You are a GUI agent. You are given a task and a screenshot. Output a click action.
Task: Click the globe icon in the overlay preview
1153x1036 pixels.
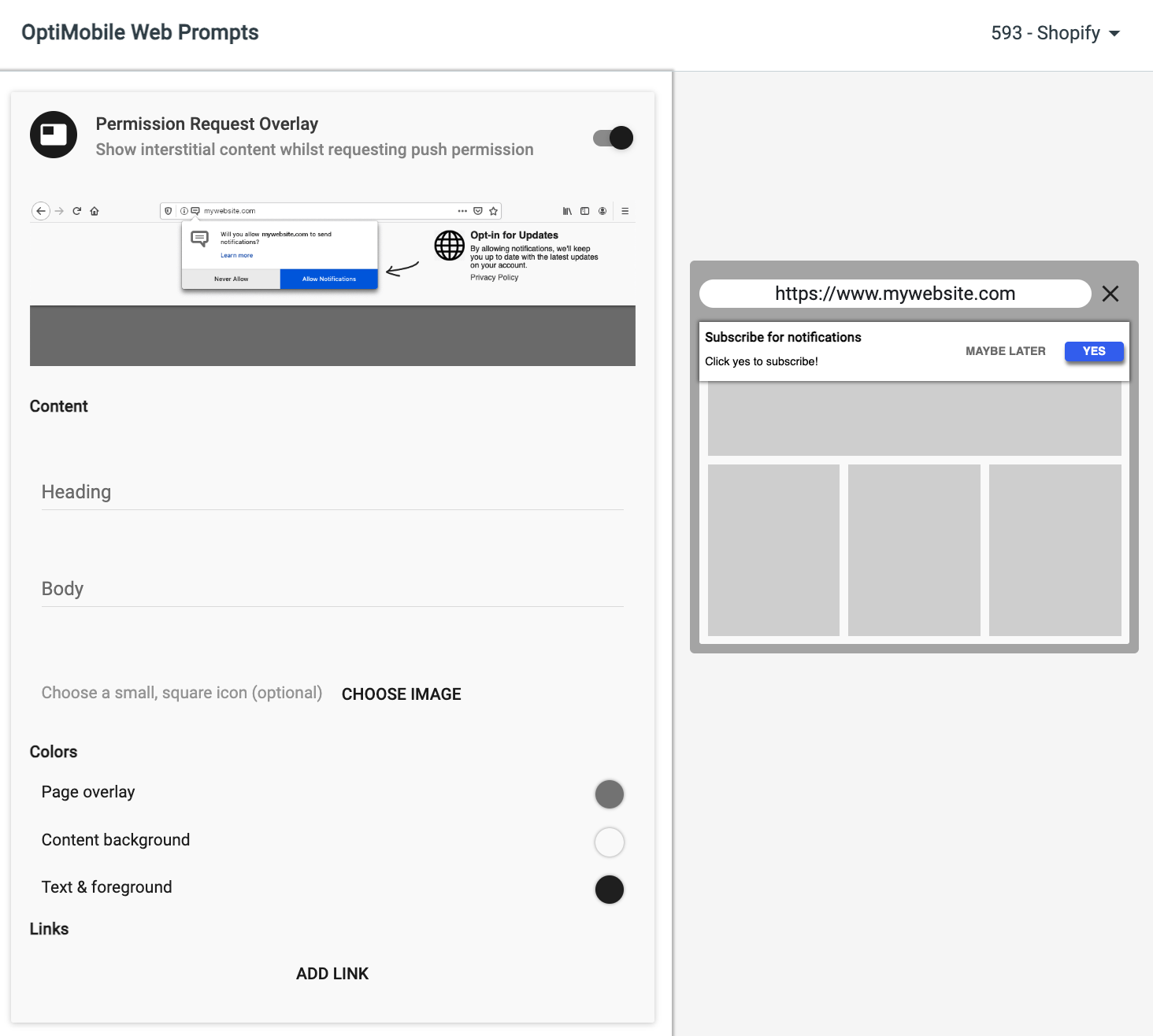(x=450, y=246)
